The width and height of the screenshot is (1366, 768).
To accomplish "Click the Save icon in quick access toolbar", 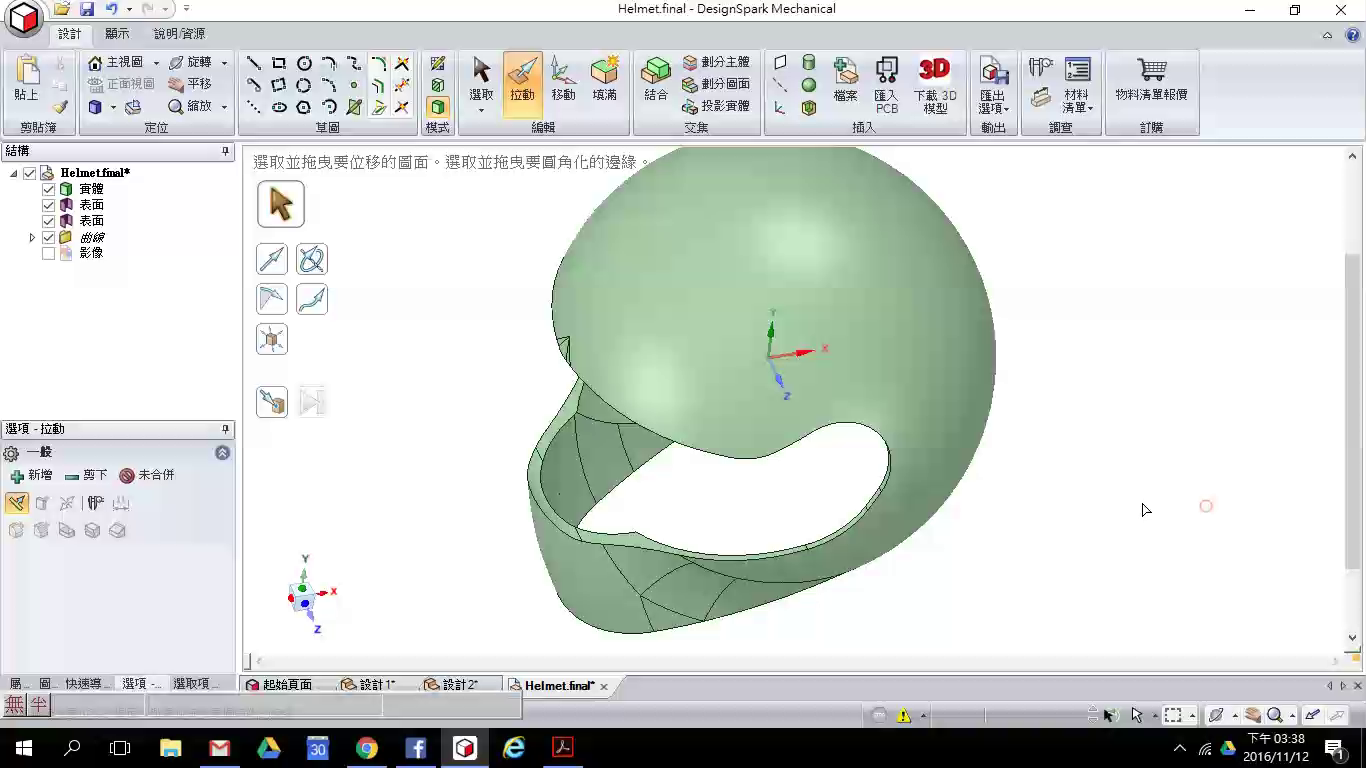I will point(87,9).
